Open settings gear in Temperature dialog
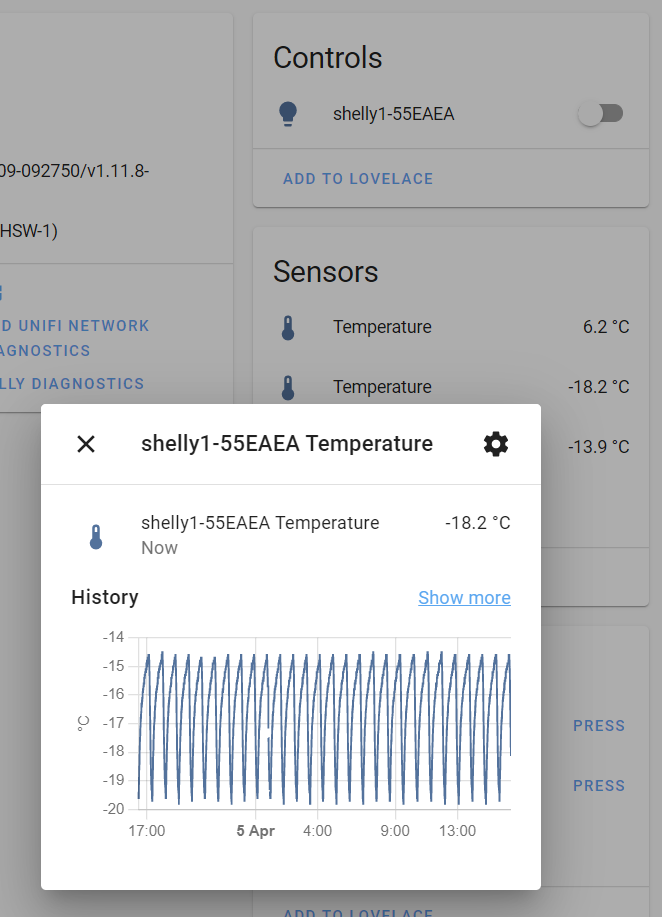This screenshot has width=662, height=917. [x=496, y=444]
